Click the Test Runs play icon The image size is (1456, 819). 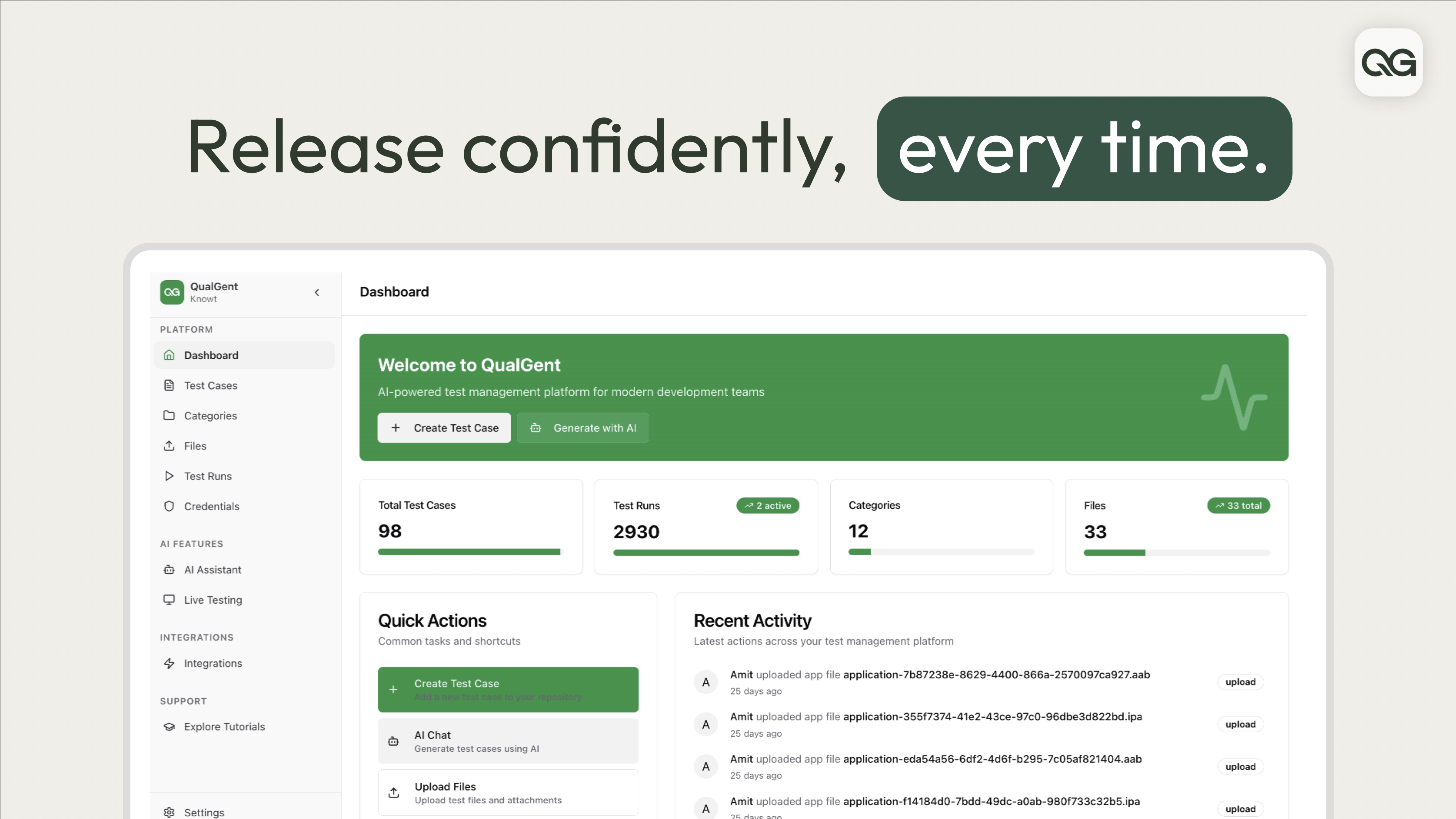pos(168,476)
